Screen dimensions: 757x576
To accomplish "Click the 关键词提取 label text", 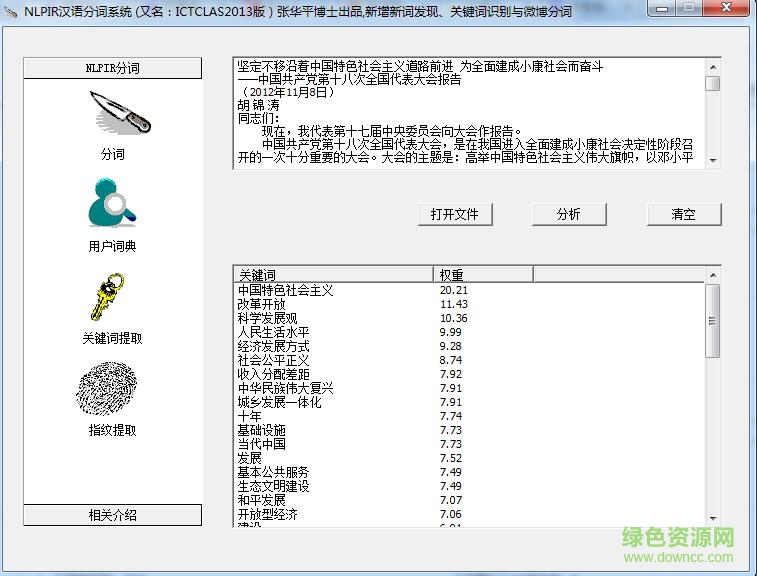I will click(x=112, y=338).
